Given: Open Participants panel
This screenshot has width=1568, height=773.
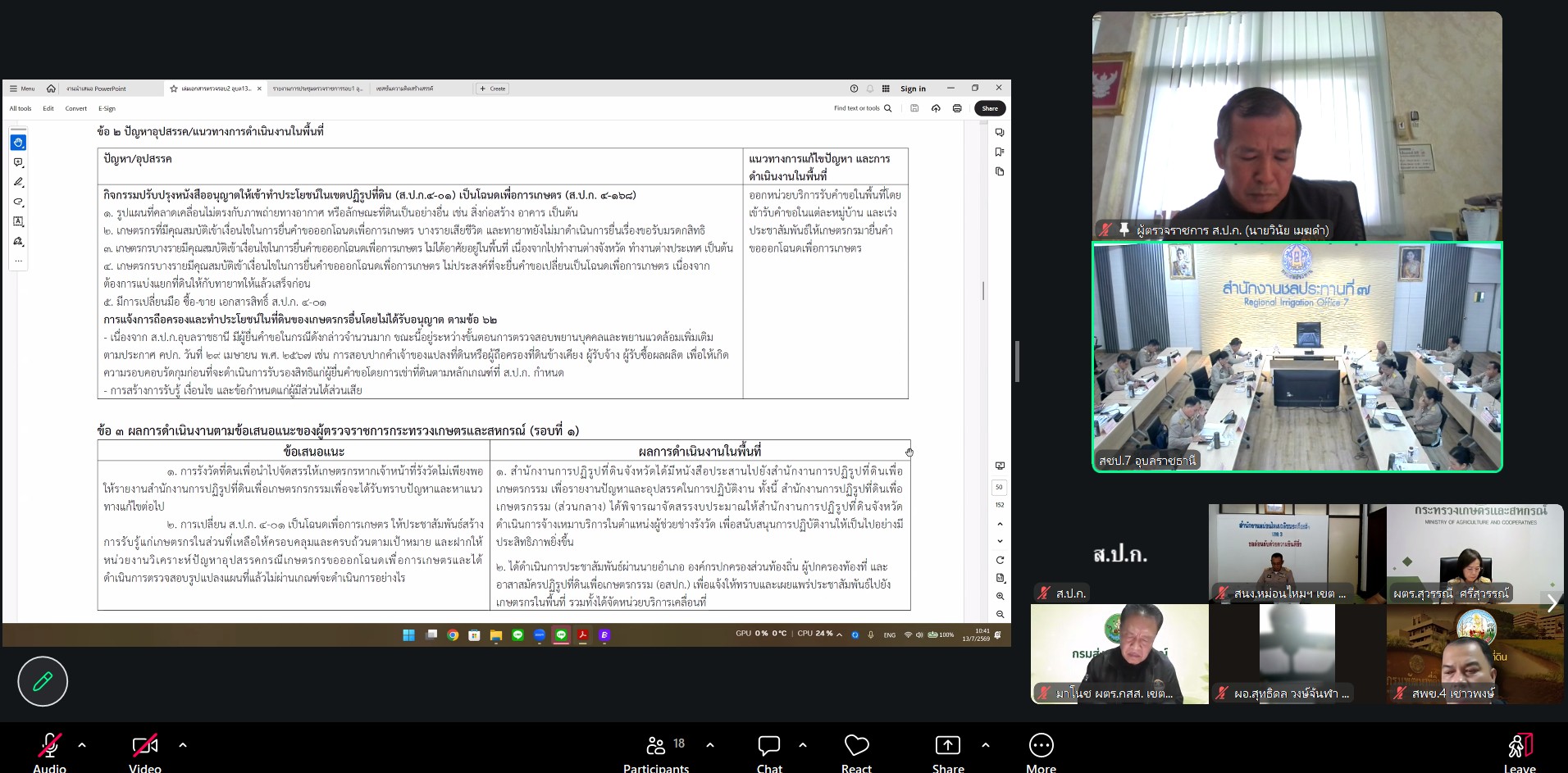Looking at the screenshot, I should [x=656, y=753].
